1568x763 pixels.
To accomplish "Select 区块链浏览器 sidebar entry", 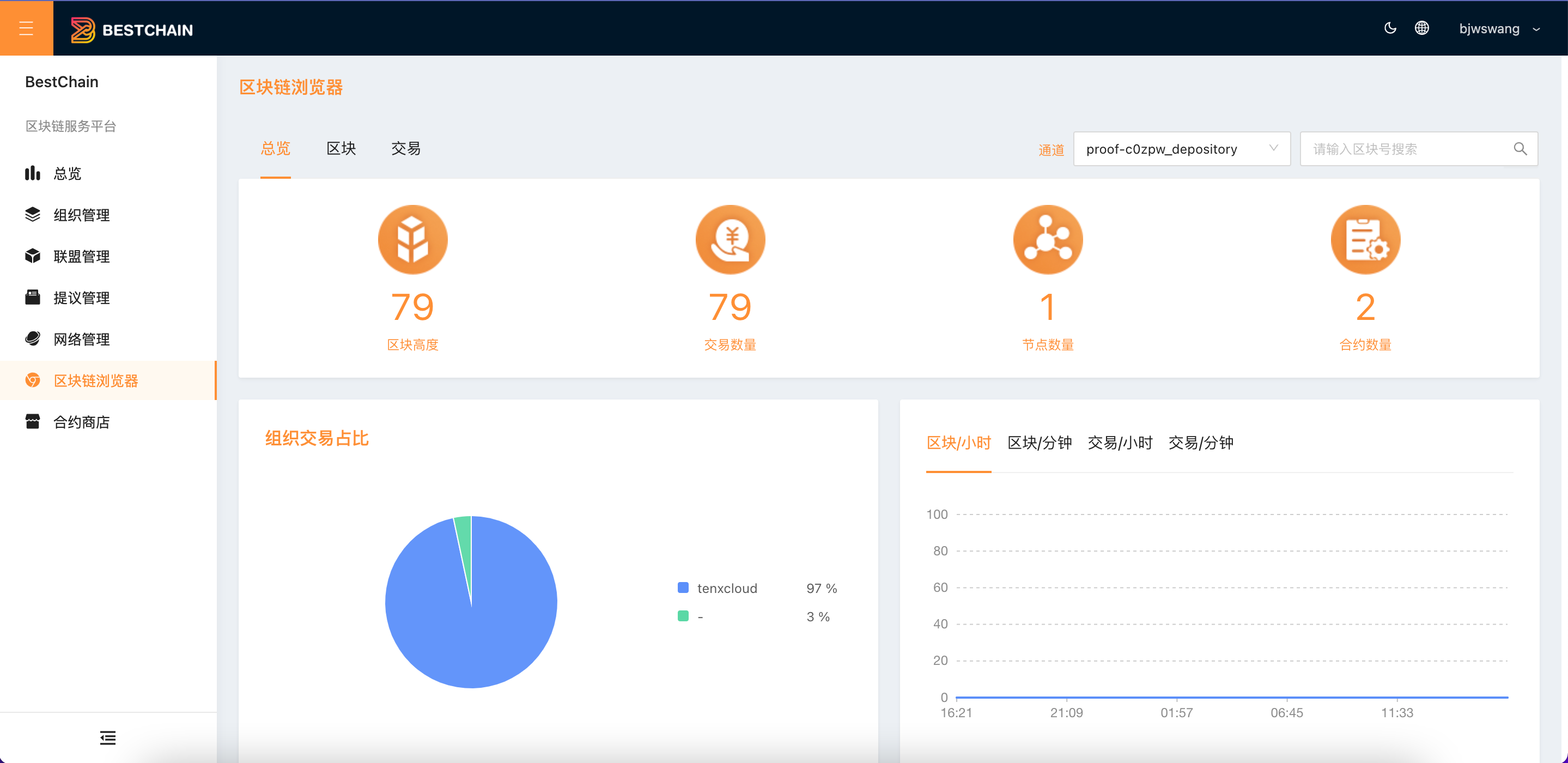I will pyautogui.click(x=108, y=380).
